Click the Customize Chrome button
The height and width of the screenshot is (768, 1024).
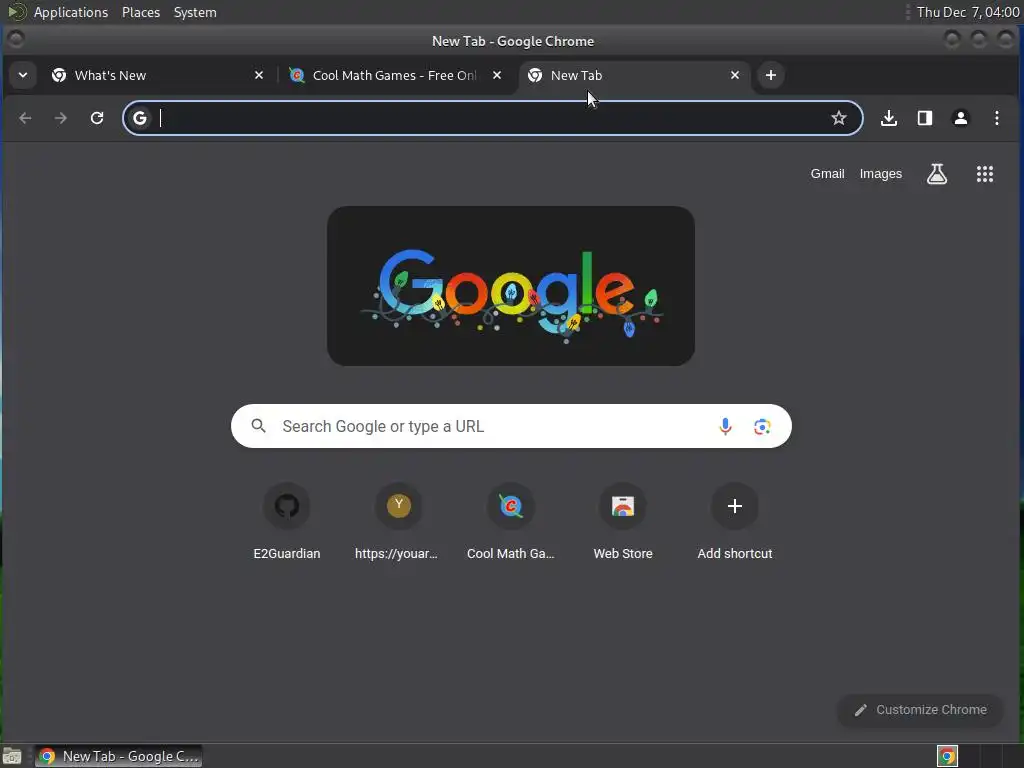tap(920, 710)
